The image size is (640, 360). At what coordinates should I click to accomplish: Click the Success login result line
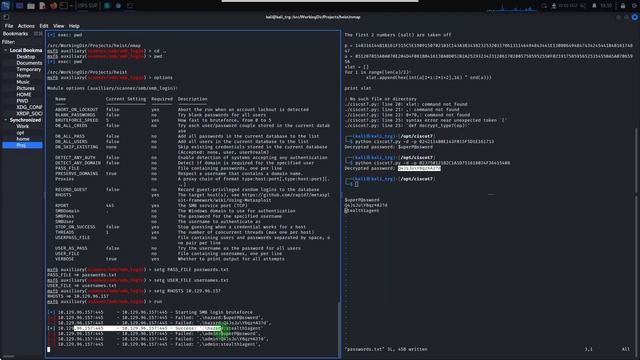pyautogui.click(x=155, y=328)
